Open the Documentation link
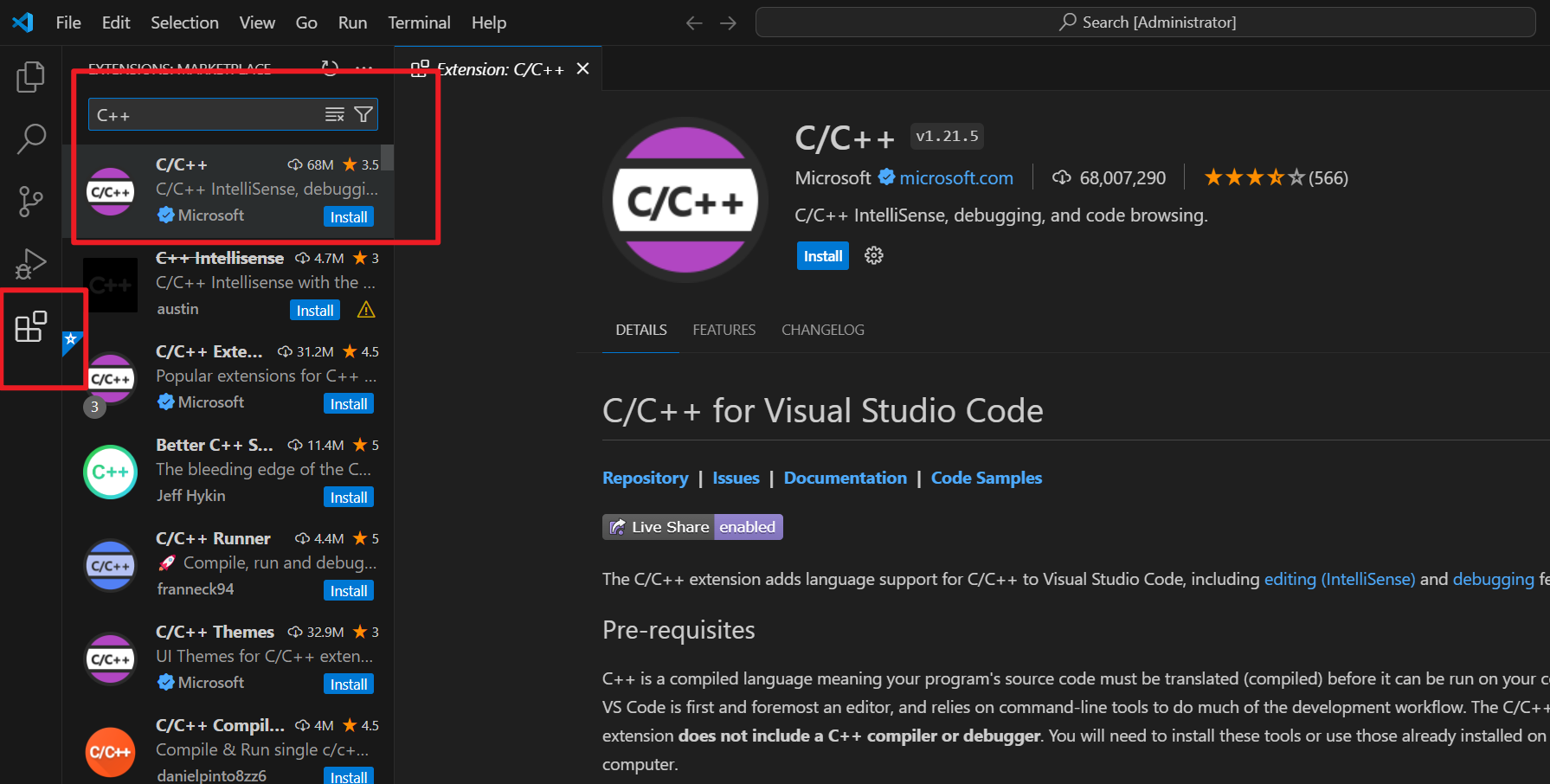The image size is (1550, 784). click(x=846, y=478)
